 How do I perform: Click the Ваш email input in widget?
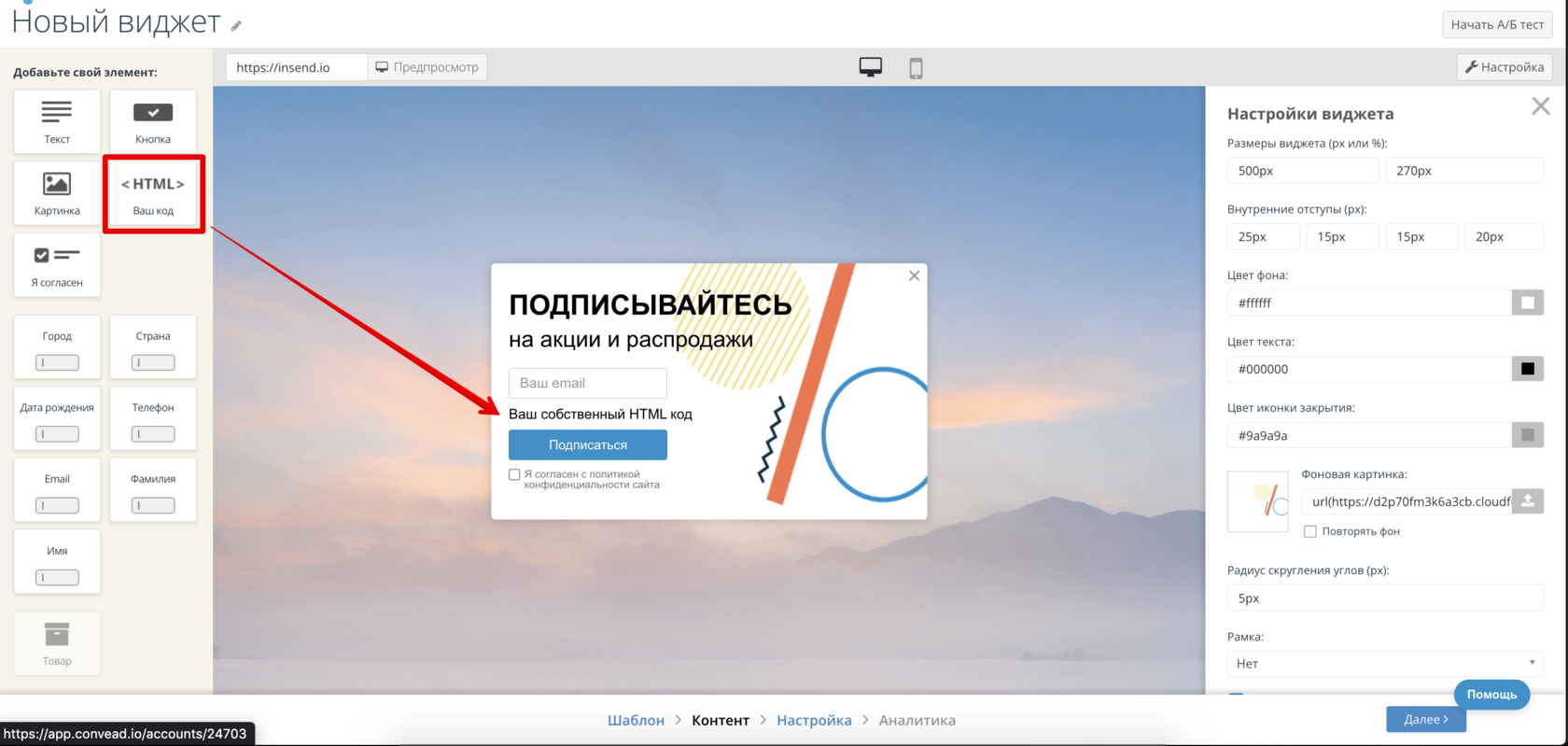tap(588, 383)
